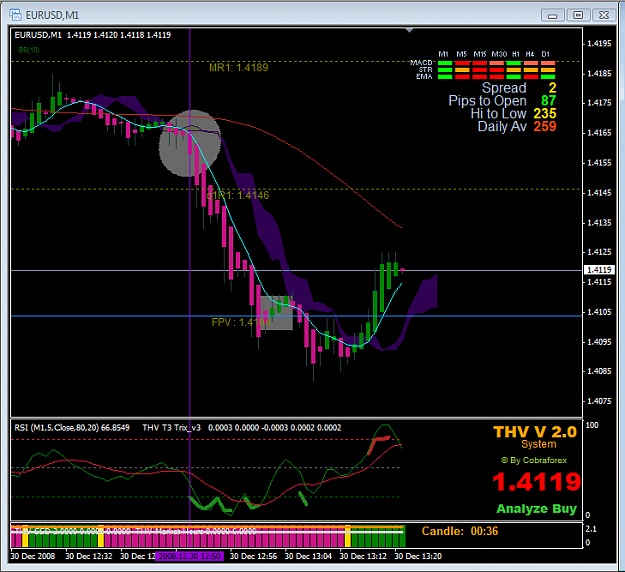Select the gray circle highlight object
625x572 pixels.
tap(190, 143)
